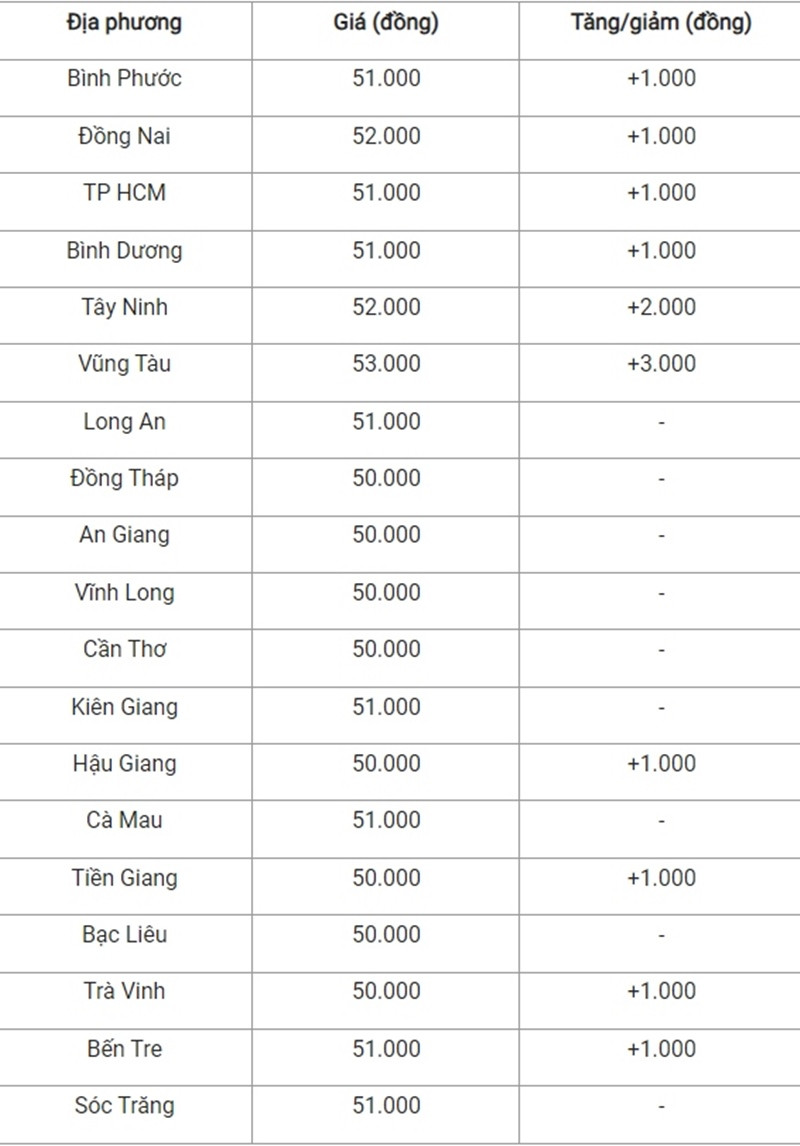800x1146 pixels.
Task: Click Tây Ninh's +2.000 change value
Action: coord(661,307)
